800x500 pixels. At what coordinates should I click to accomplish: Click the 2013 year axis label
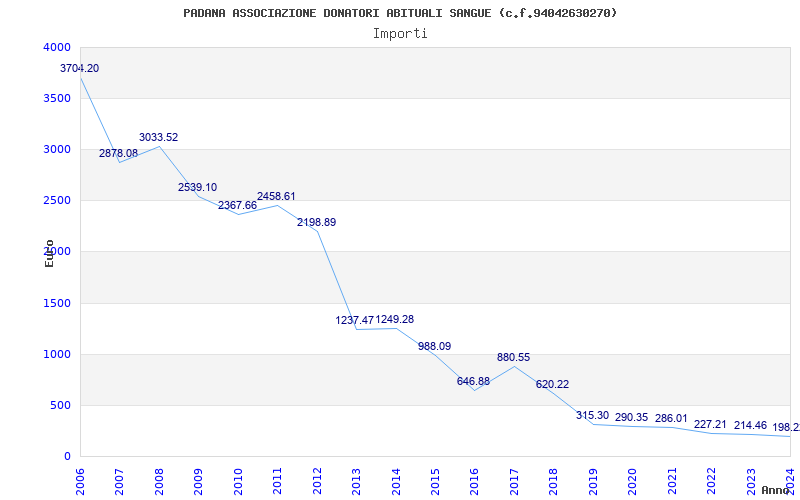pyautogui.click(x=356, y=482)
